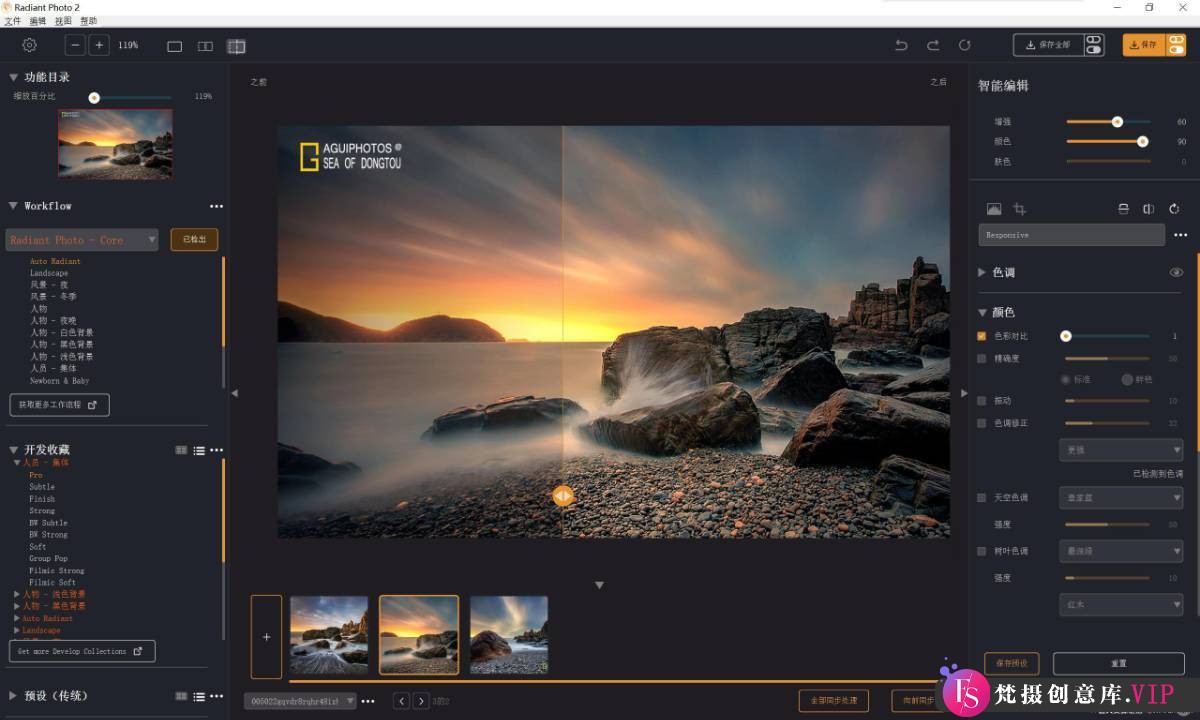This screenshot has height=720, width=1200.
Task: Go to next image with right arrow
Action: coord(421,701)
